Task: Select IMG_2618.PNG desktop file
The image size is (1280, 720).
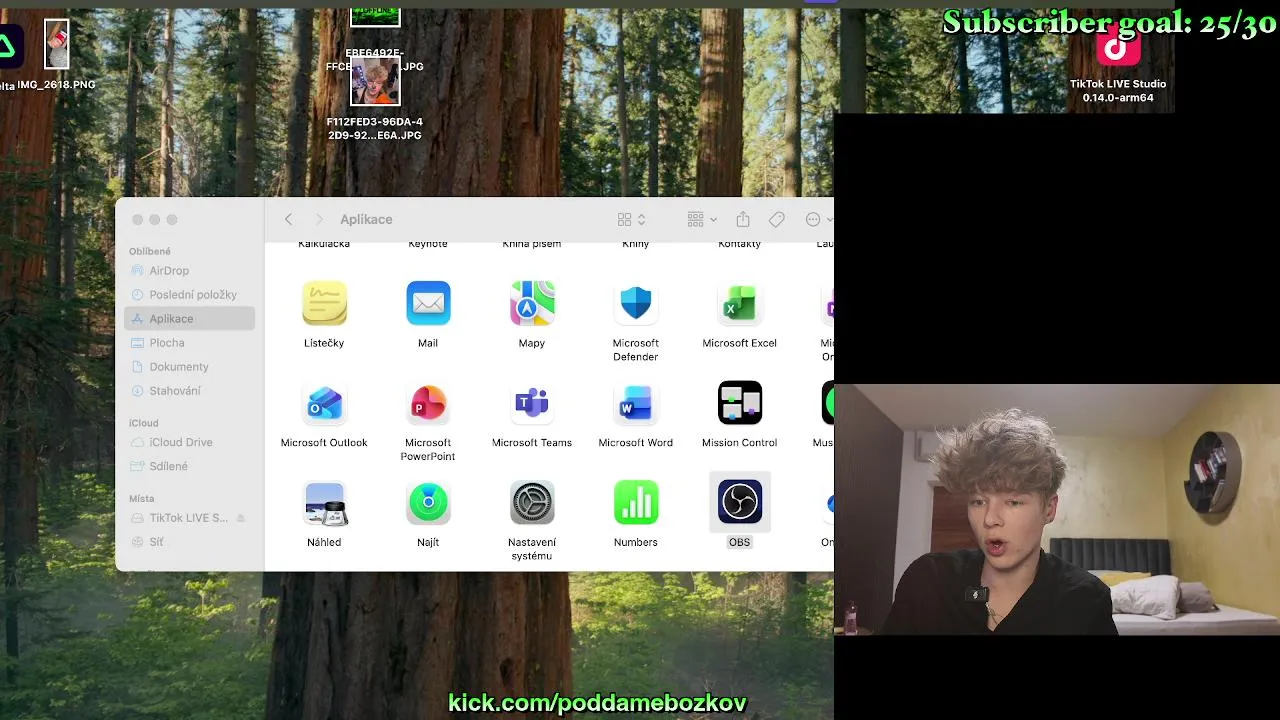Action: (x=57, y=44)
